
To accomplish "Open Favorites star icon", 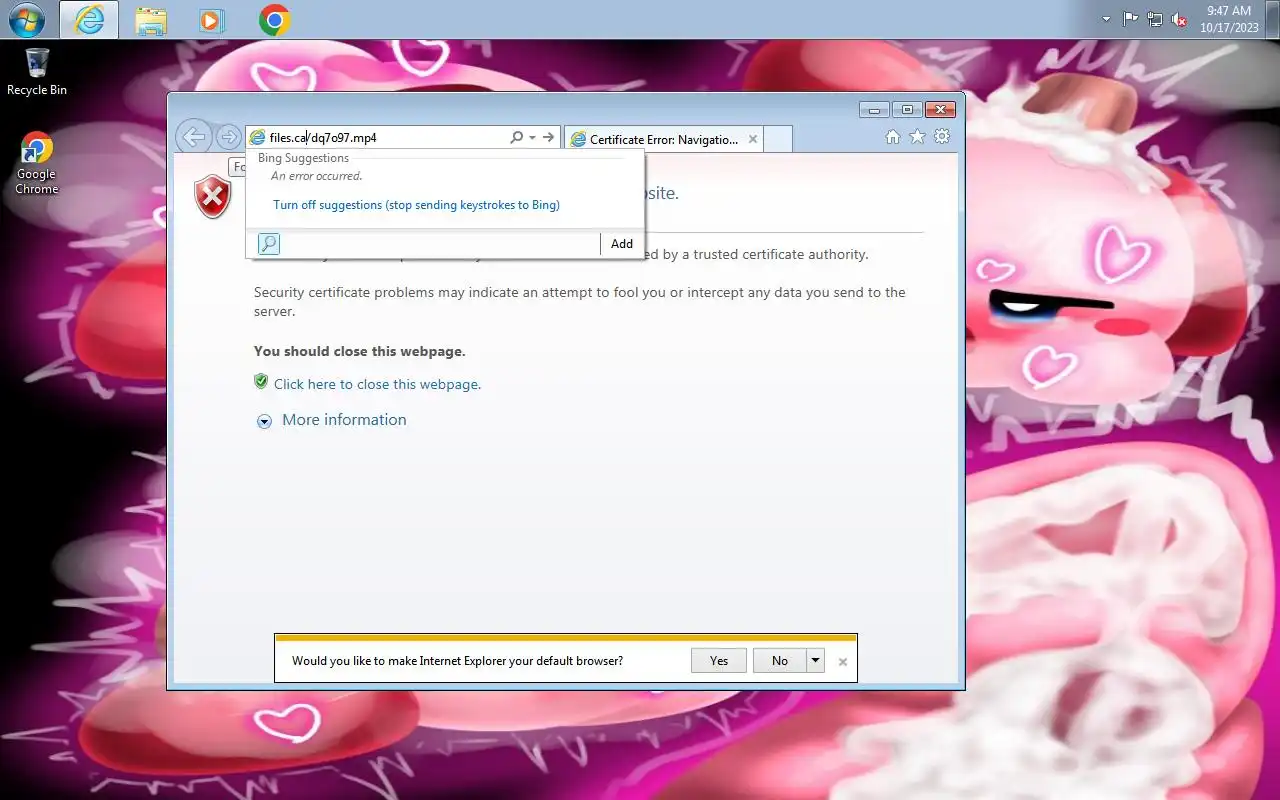I will point(917,137).
